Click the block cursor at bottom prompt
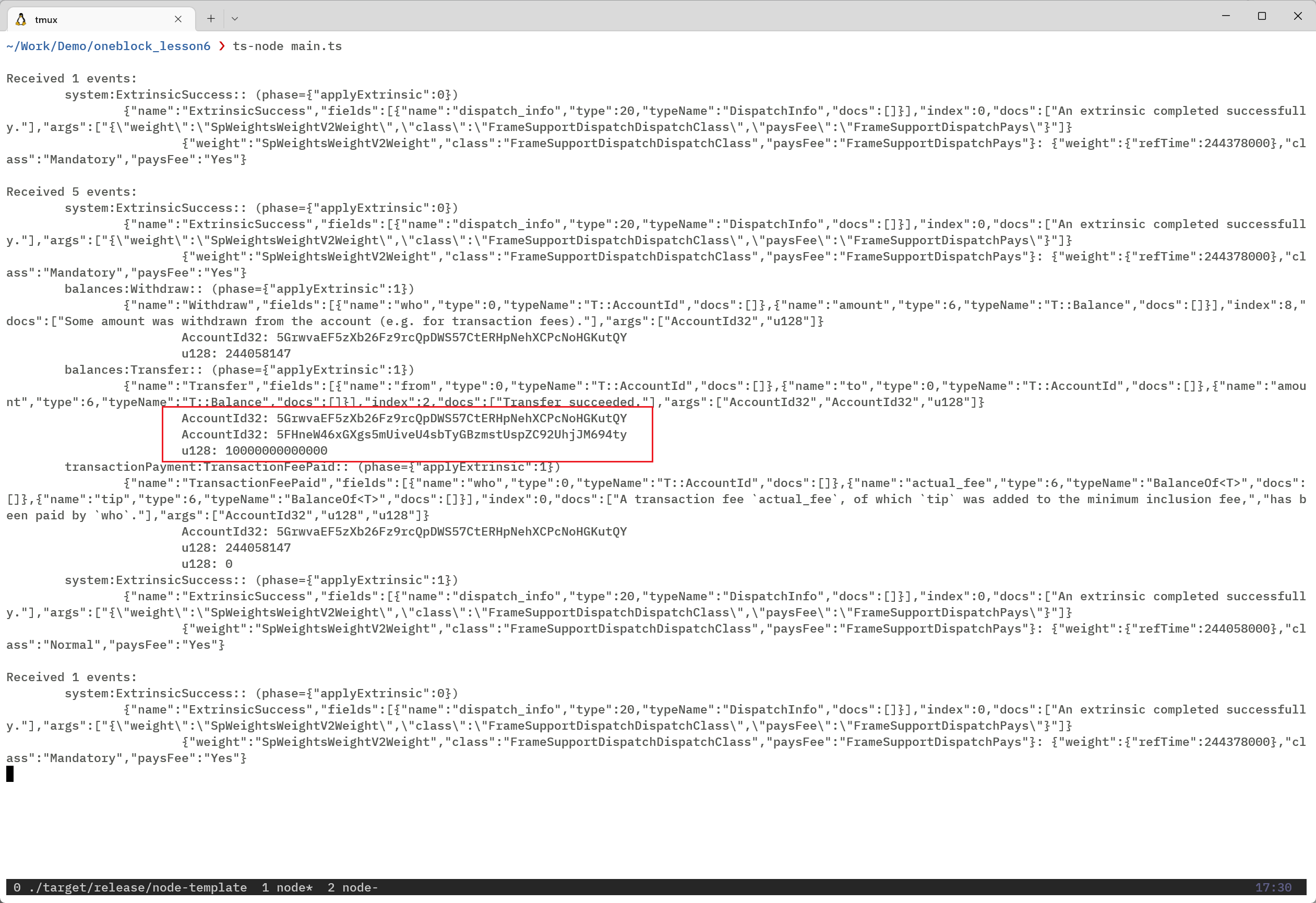 point(9,774)
